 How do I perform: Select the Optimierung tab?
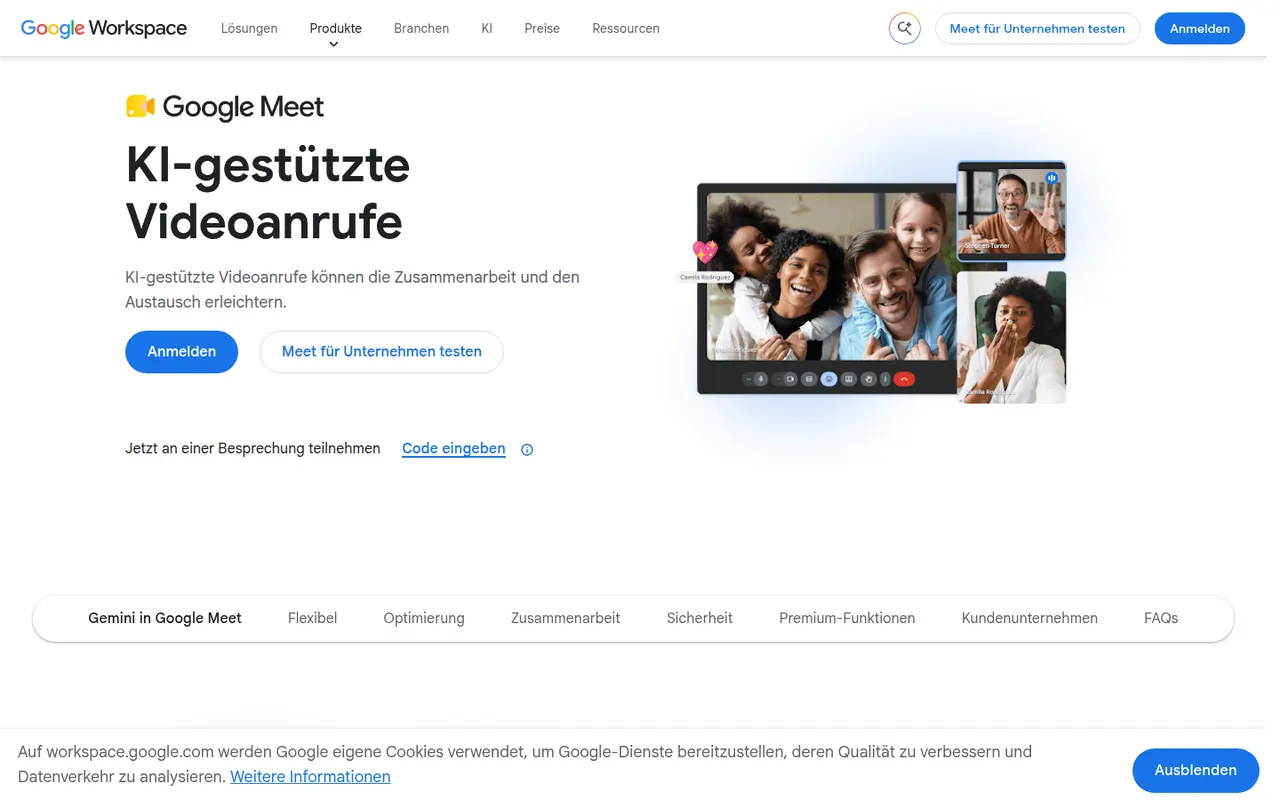coord(424,618)
